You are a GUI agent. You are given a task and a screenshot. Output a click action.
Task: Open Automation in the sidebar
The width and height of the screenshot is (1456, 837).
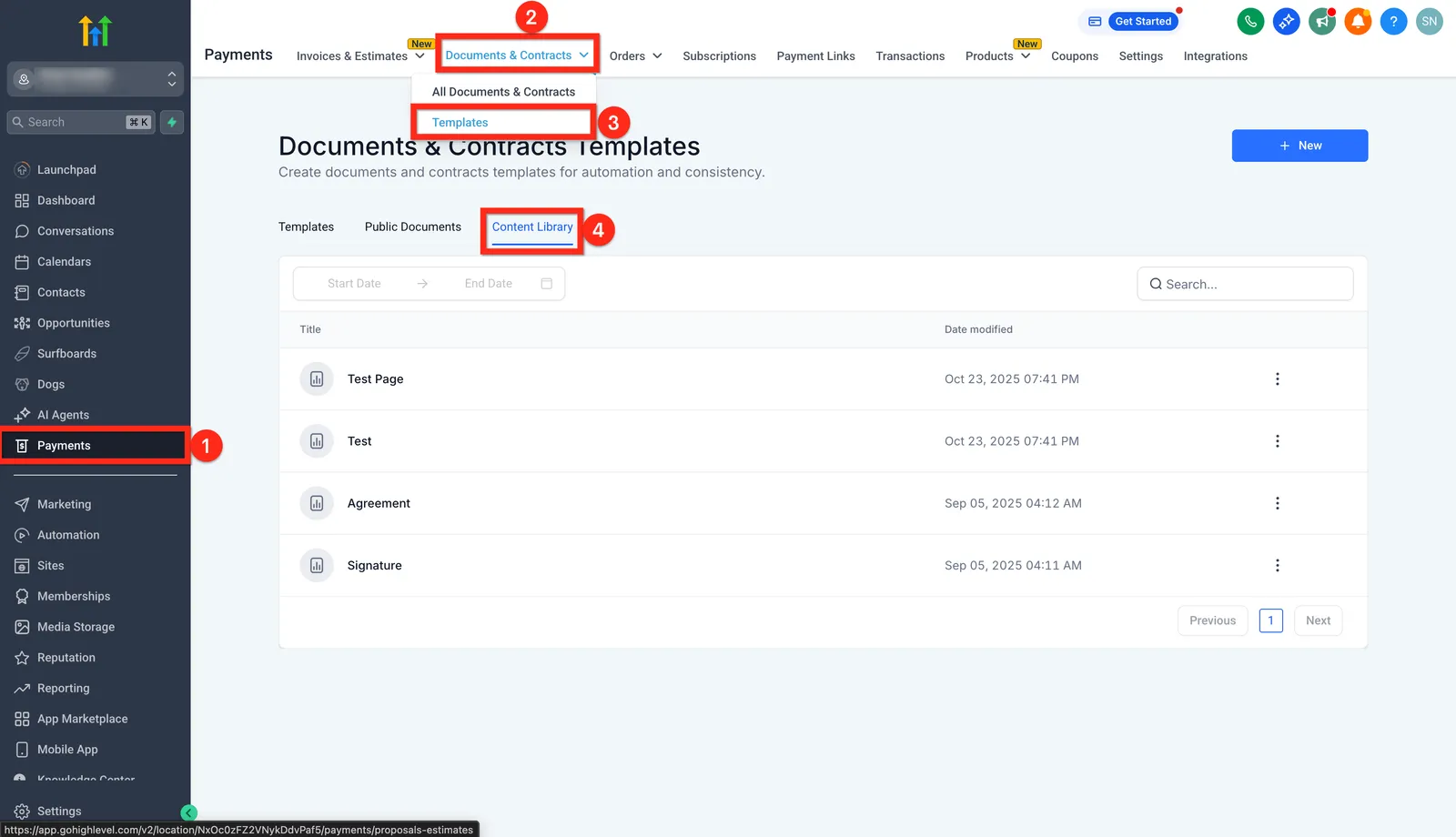pyautogui.click(x=68, y=535)
